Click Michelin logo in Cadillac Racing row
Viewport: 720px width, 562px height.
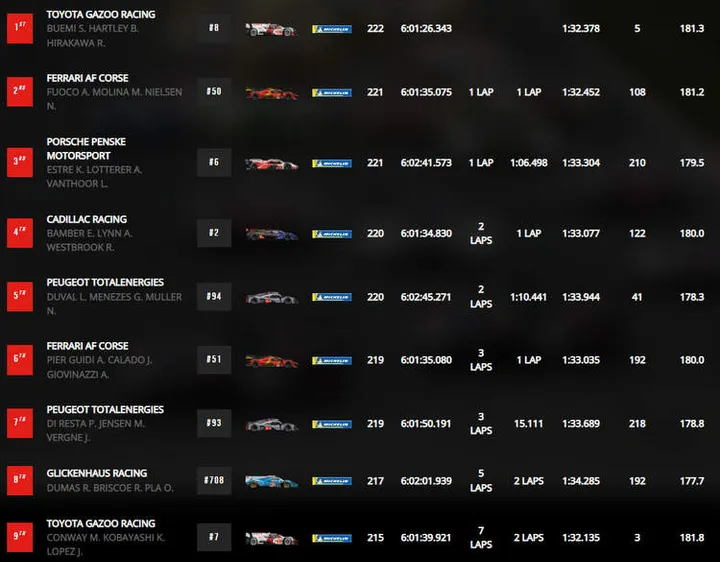(332, 234)
